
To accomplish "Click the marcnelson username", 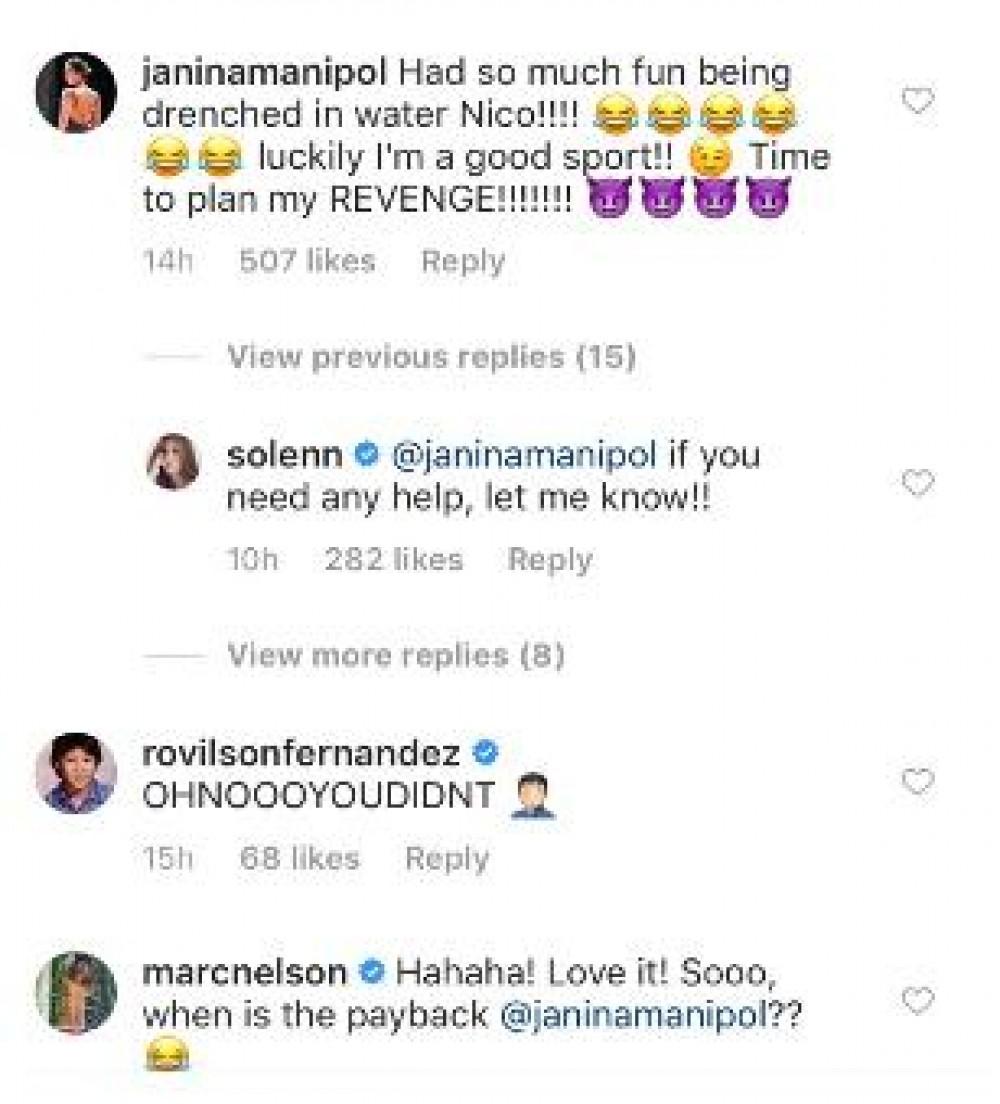I will click(245, 972).
